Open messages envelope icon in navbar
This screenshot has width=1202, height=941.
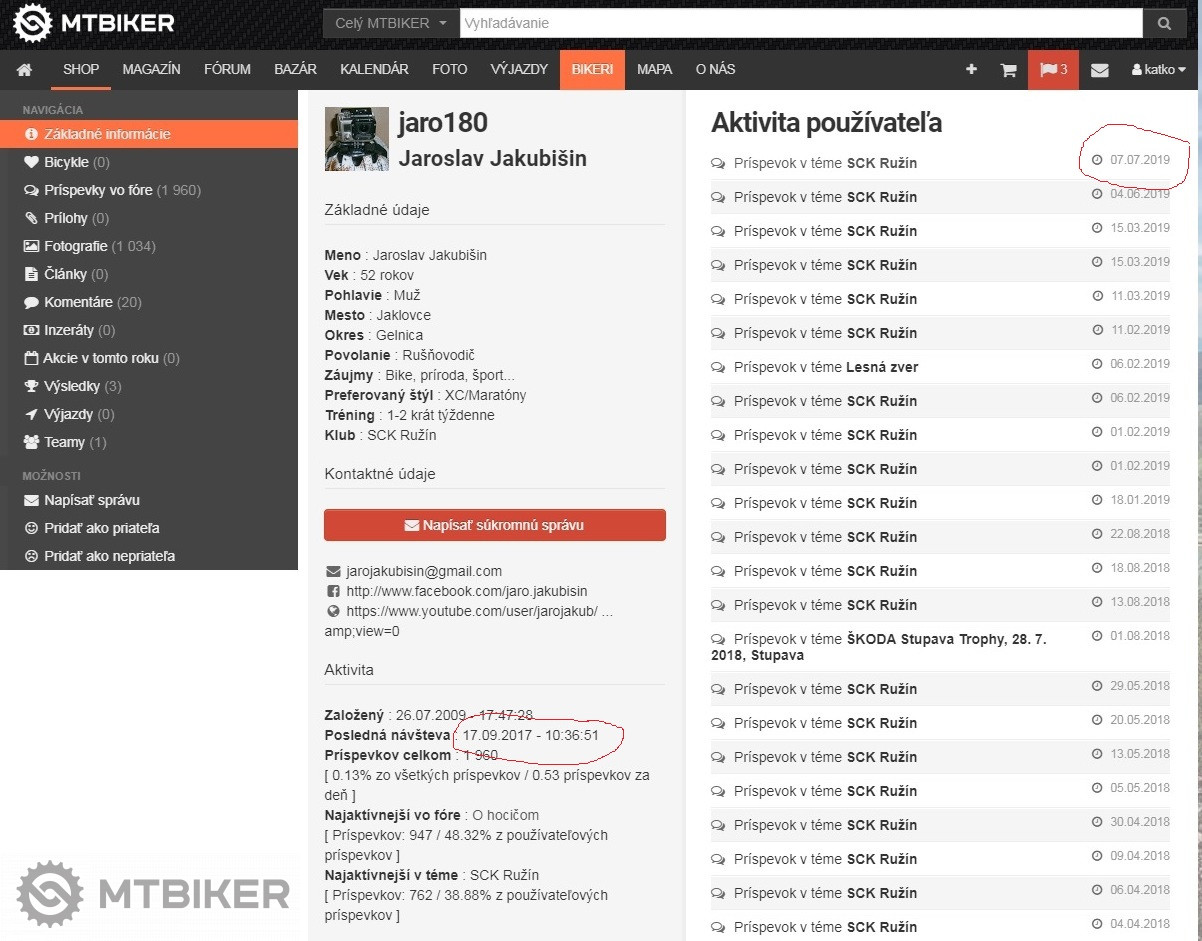(x=1099, y=70)
